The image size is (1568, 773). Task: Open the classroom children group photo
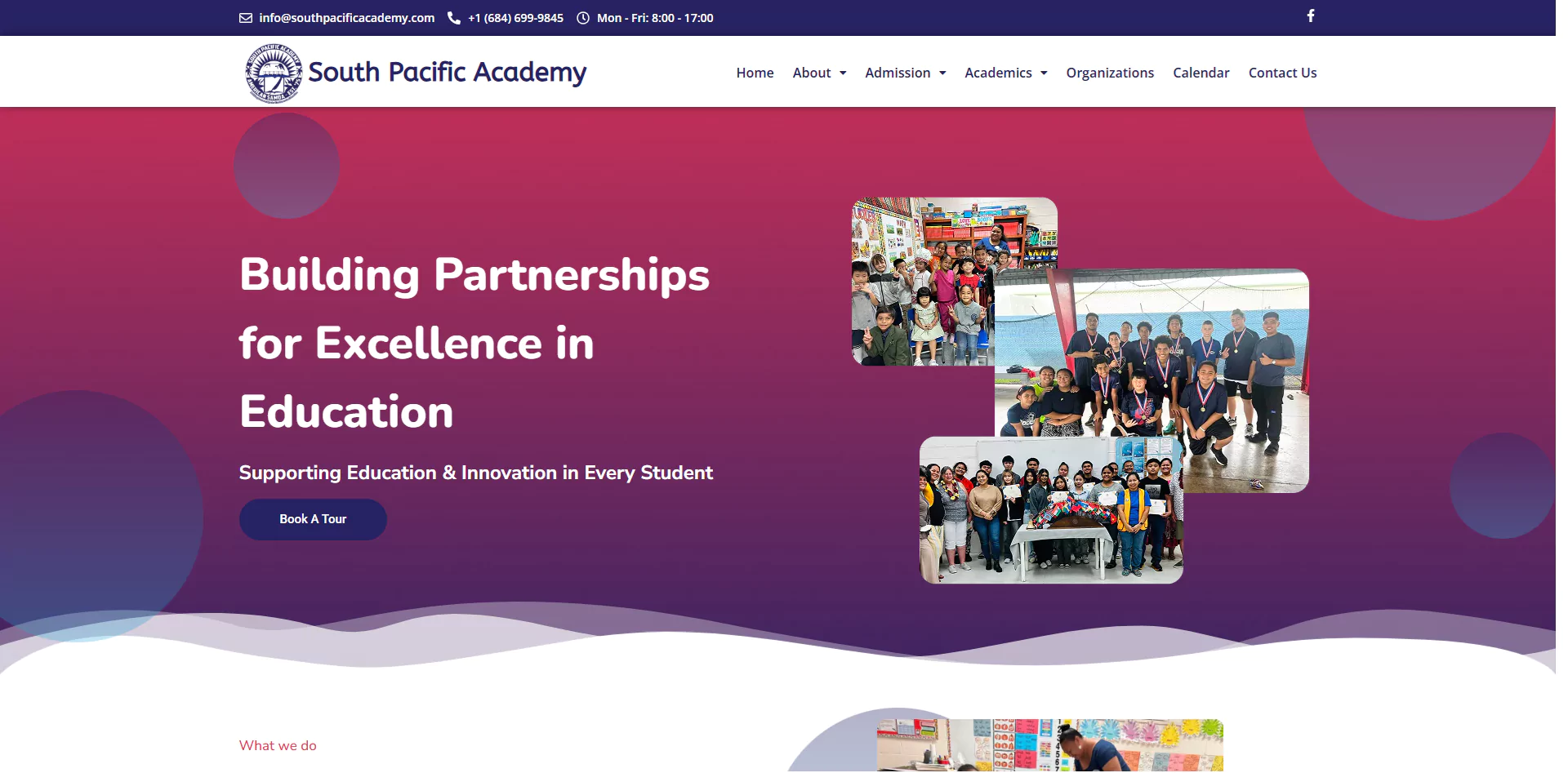(923, 278)
